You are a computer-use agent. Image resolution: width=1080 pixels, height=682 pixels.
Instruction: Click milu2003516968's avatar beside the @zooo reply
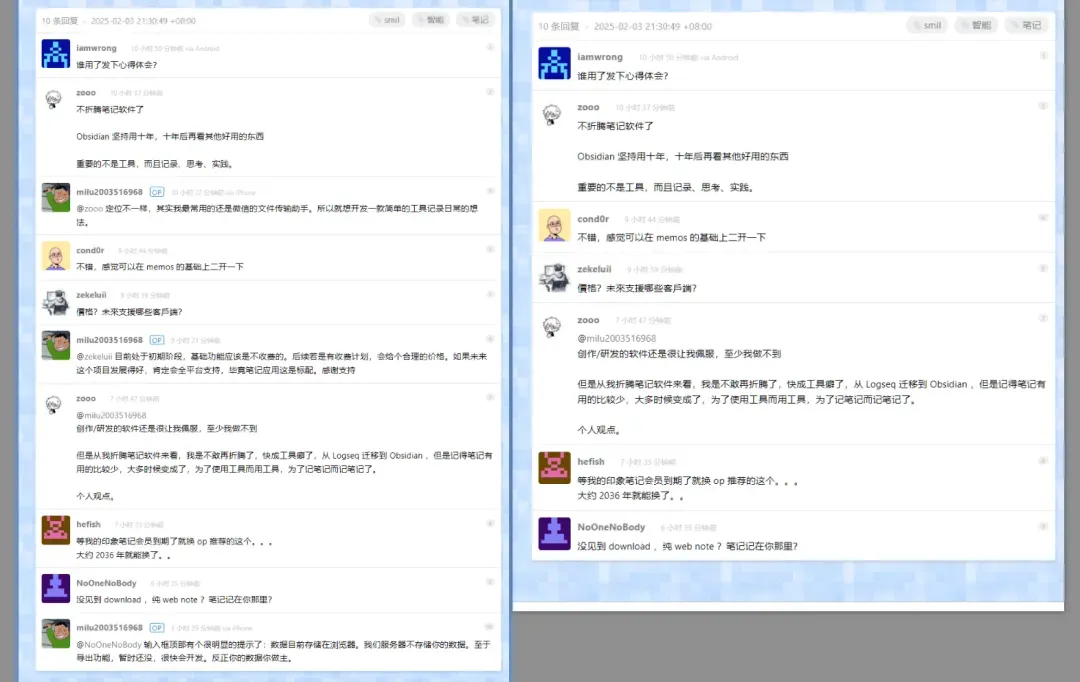click(x=56, y=198)
